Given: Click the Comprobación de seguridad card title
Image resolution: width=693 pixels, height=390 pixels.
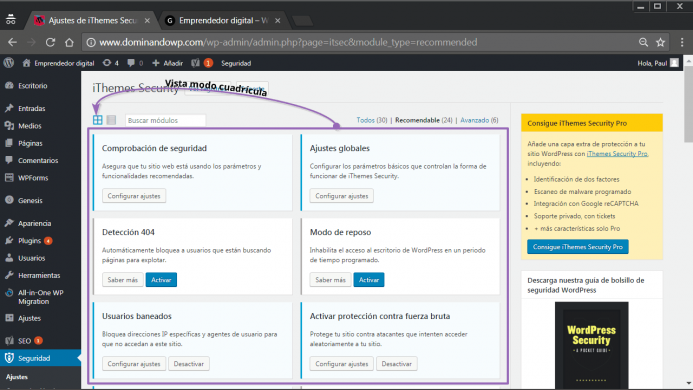Looking at the screenshot, I should pyautogui.click(x=154, y=148).
